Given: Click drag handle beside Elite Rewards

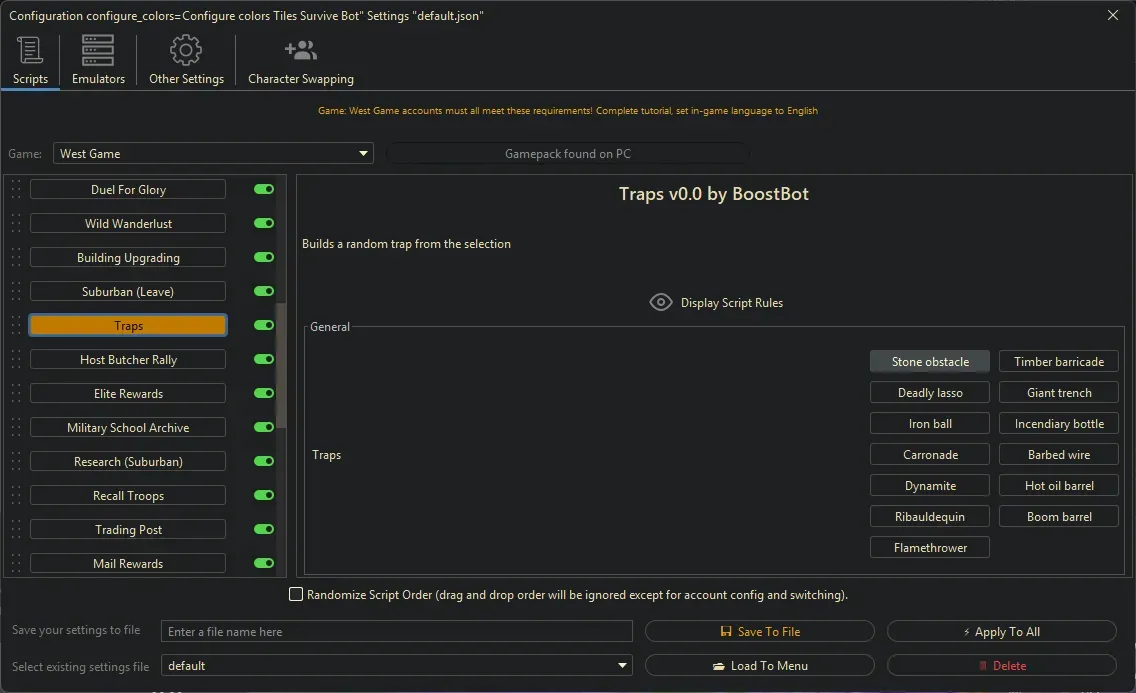Looking at the screenshot, I should pos(15,394).
